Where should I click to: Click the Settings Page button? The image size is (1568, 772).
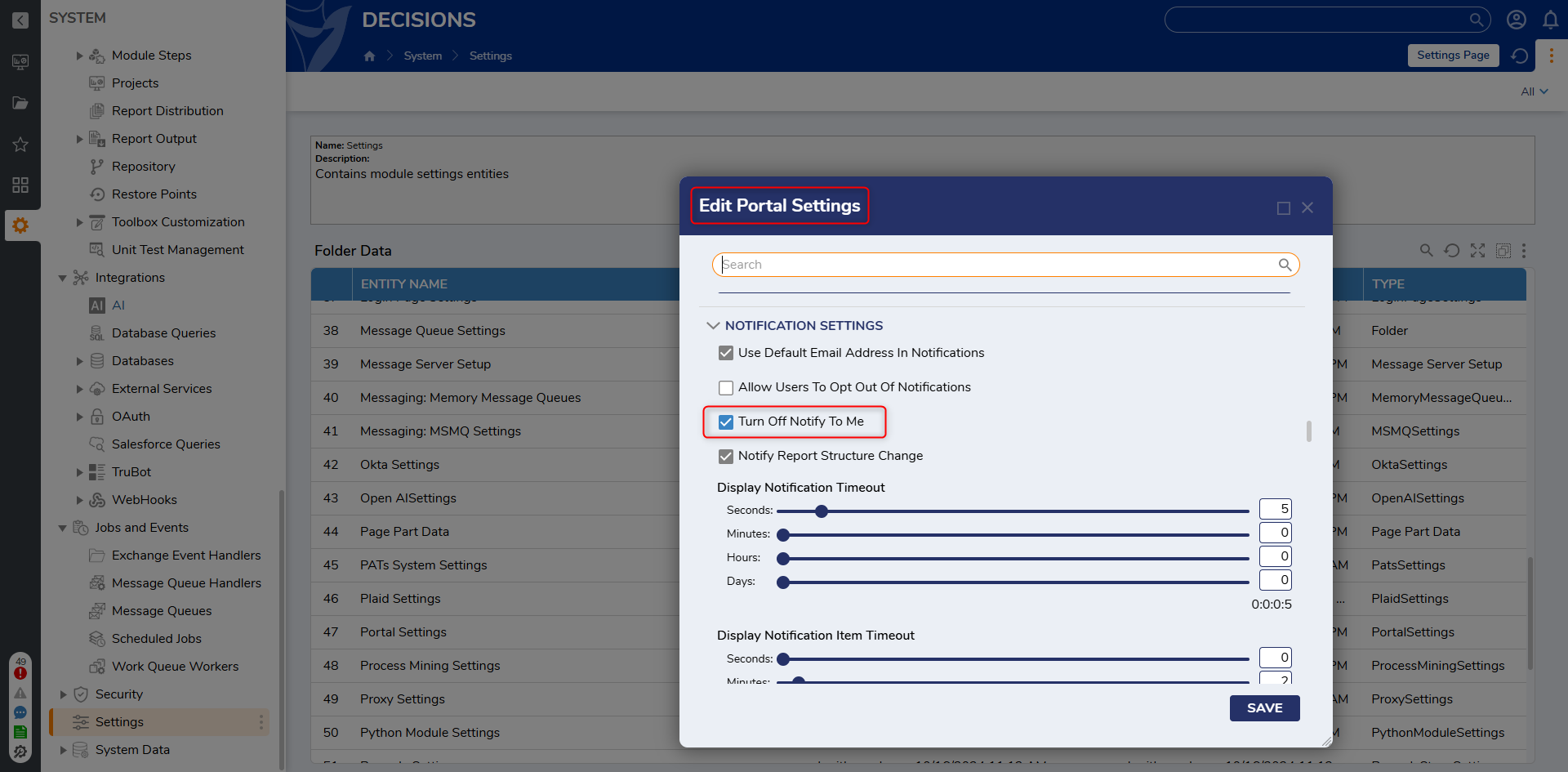coord(1453,56)
